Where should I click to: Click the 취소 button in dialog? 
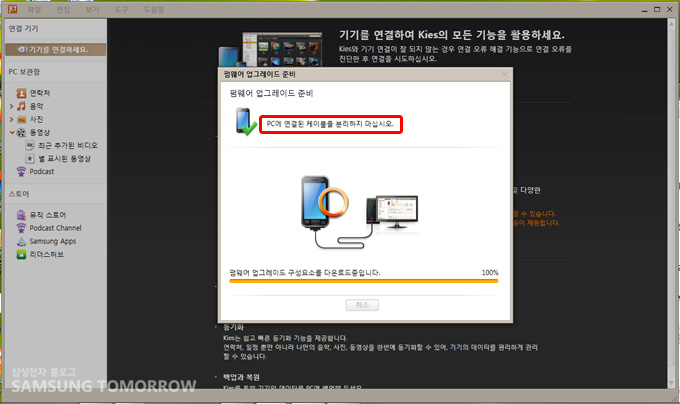pyautogui.click(x=362, y=305)
